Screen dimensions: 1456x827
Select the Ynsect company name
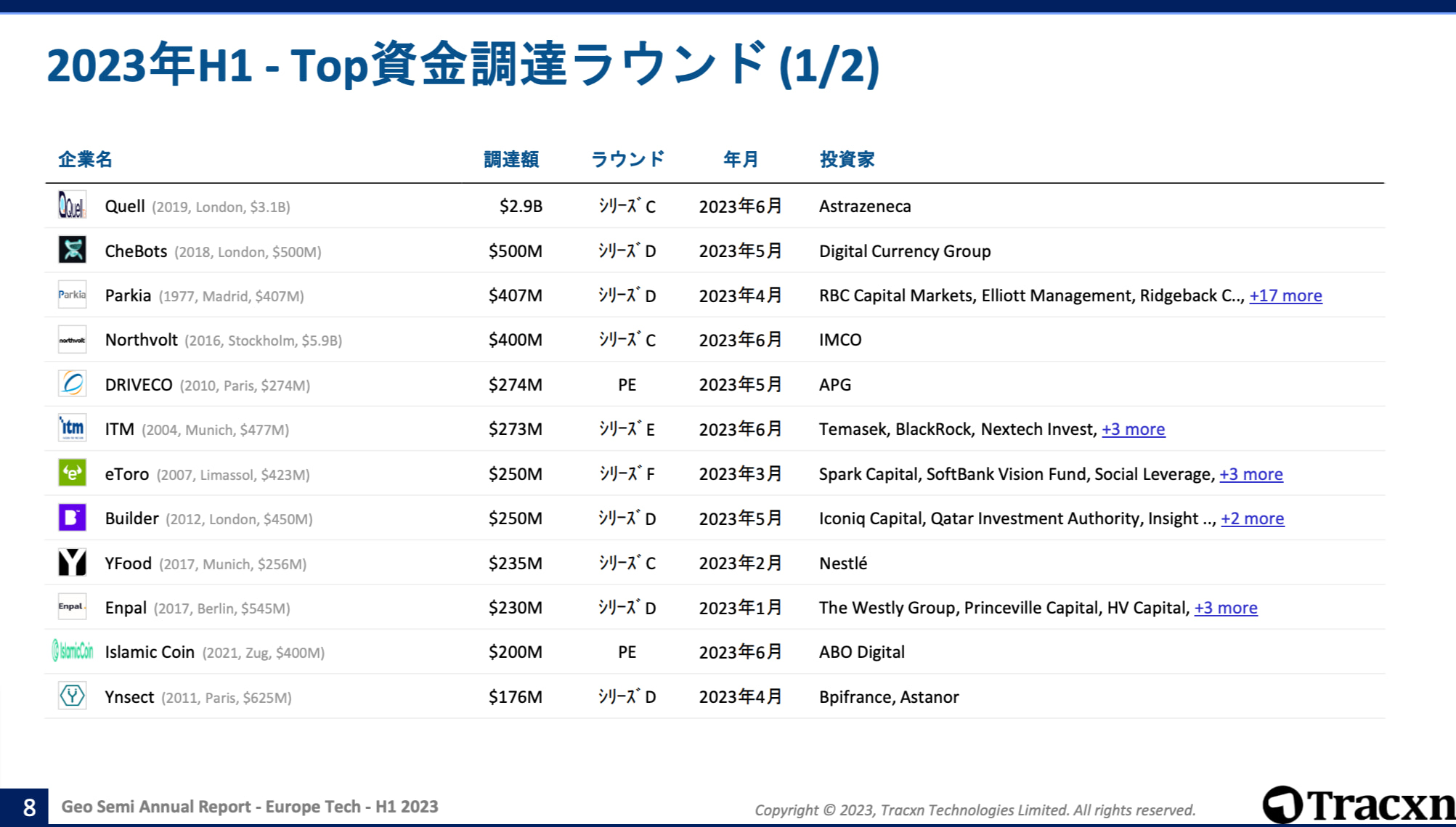coord(129,697)
